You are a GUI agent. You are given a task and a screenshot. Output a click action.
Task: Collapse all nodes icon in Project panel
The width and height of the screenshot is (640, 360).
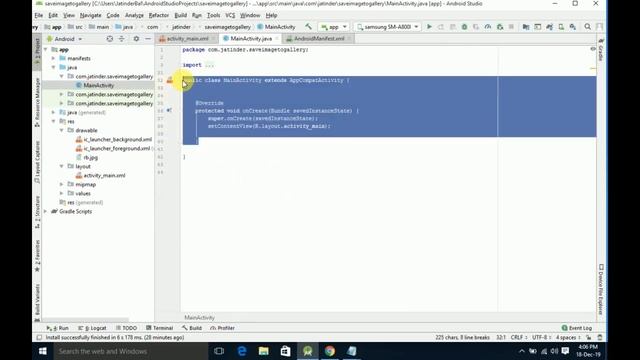tap(122, 39)
